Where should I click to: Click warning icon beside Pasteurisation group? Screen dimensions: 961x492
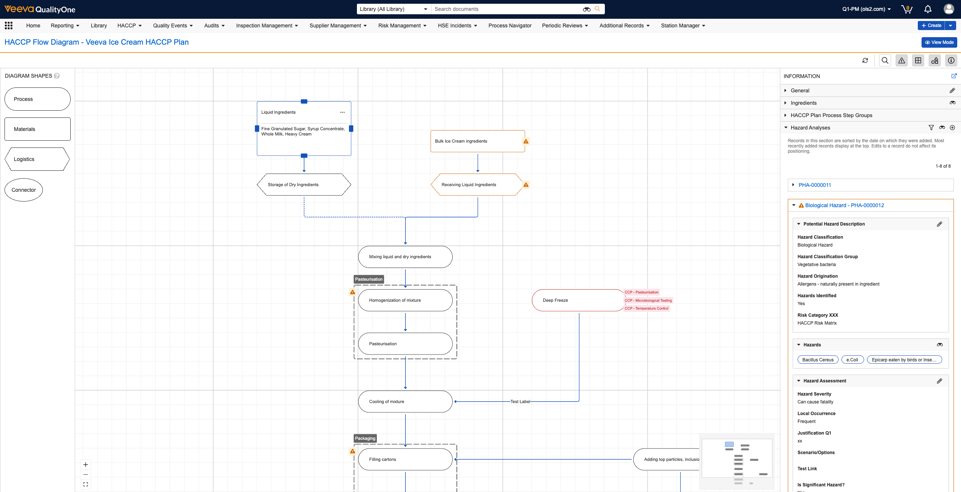pyautogui.click(x=352, y=292)
